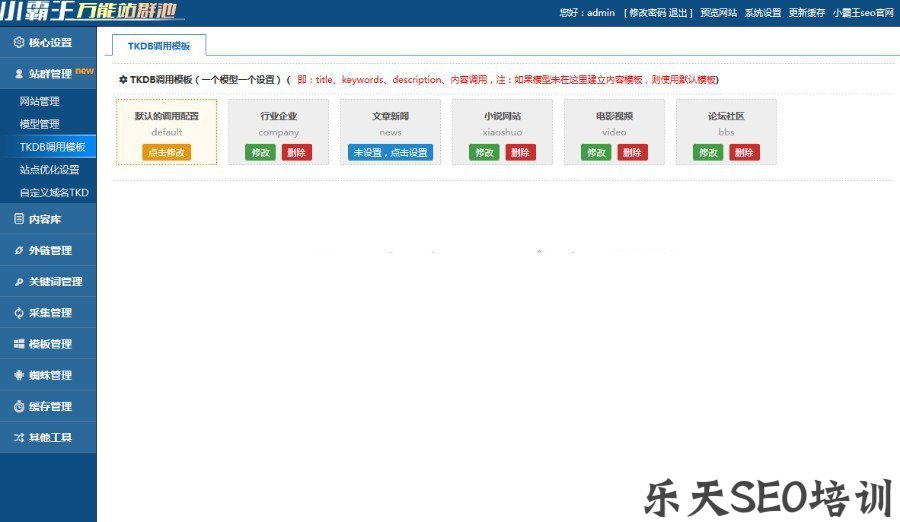Image resolution: width=900 pixels, height=522 pixels.
Task: Open 站点优化设置 in the sidebar
Action: click(49, 169)
